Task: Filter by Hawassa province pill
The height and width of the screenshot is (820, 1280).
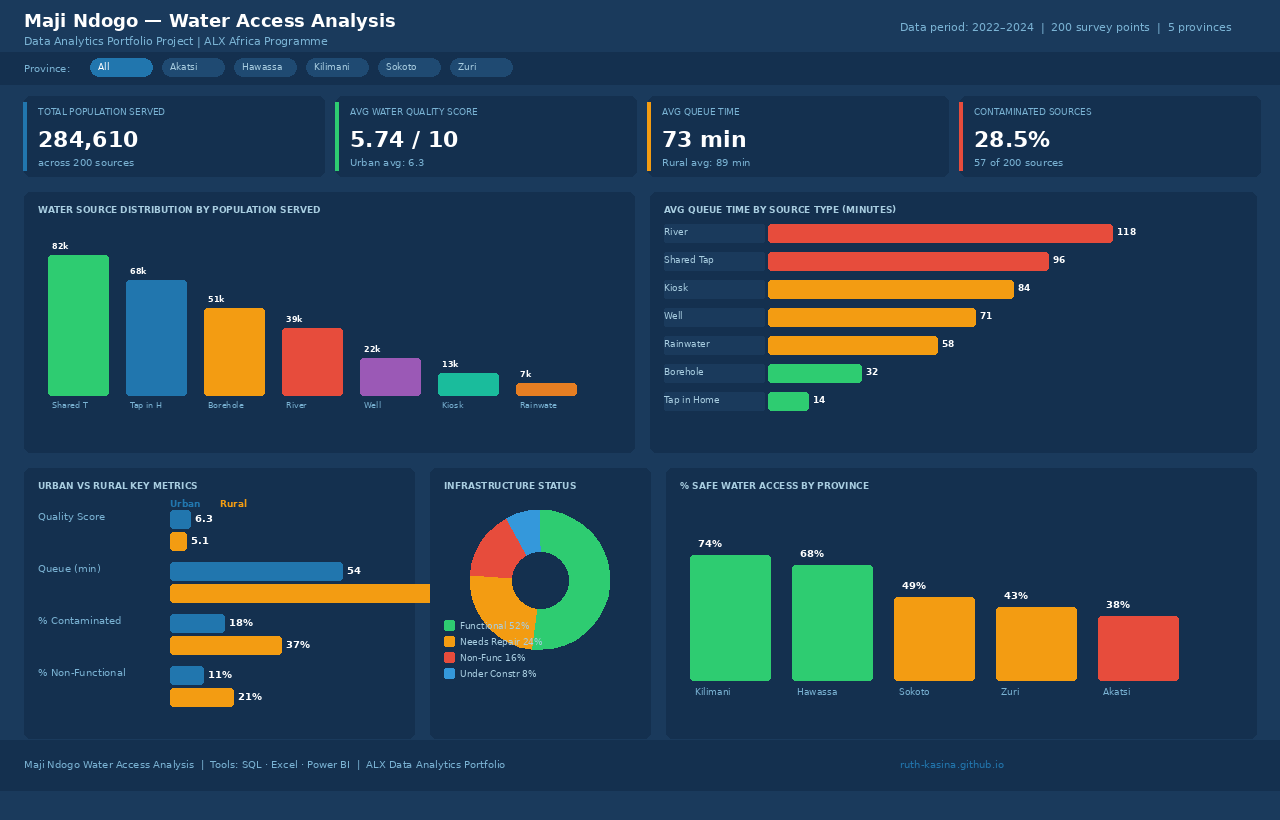Action: click(265, 67)
